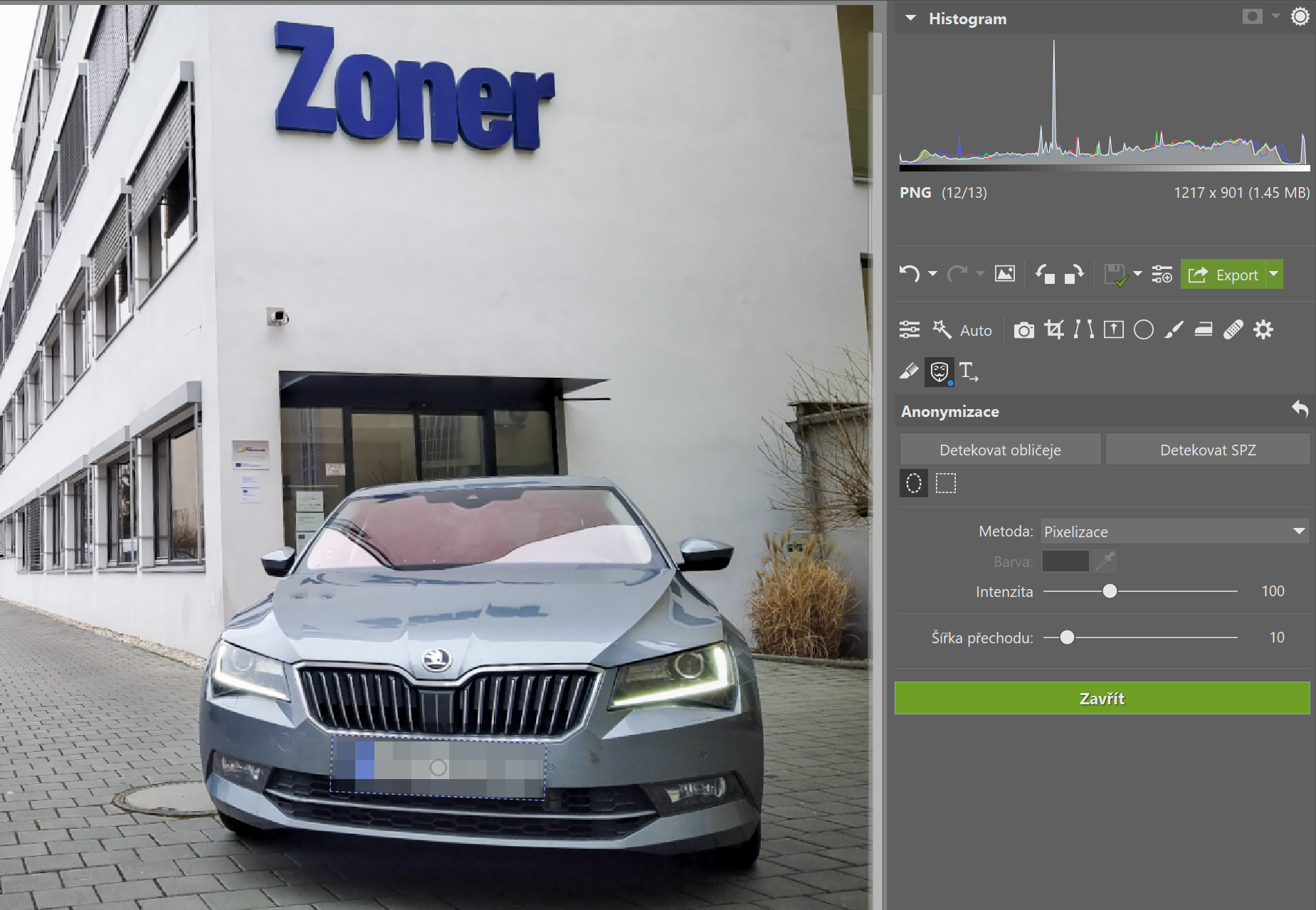Select the iron smoothing tool
1316x910 pixels.
[1204, 329]
